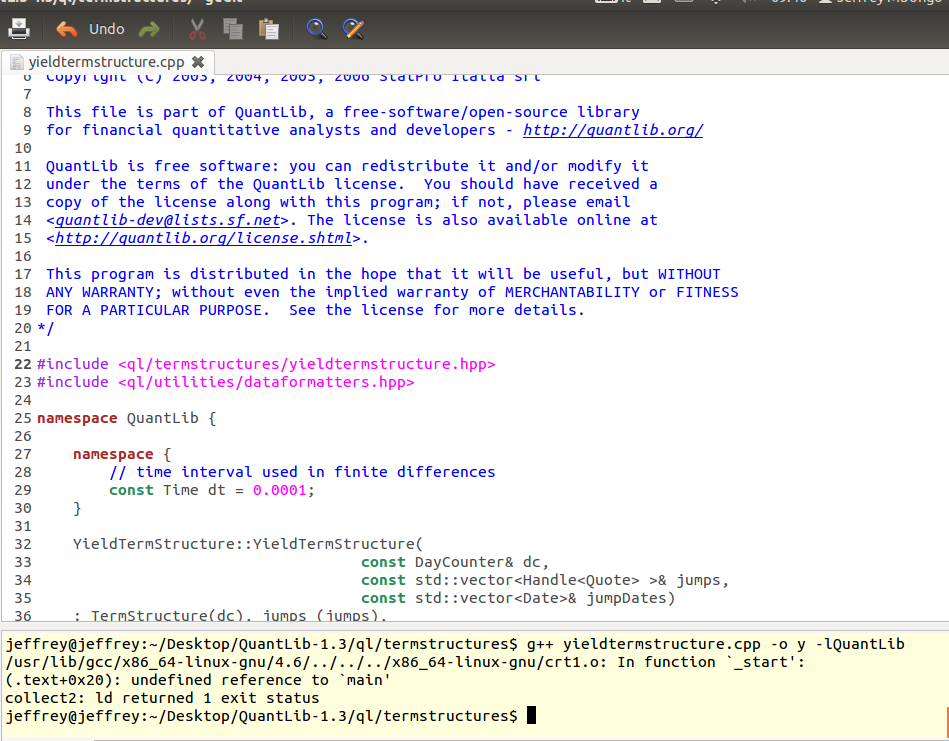Open Find and Replace tool

tap(352, 29)
